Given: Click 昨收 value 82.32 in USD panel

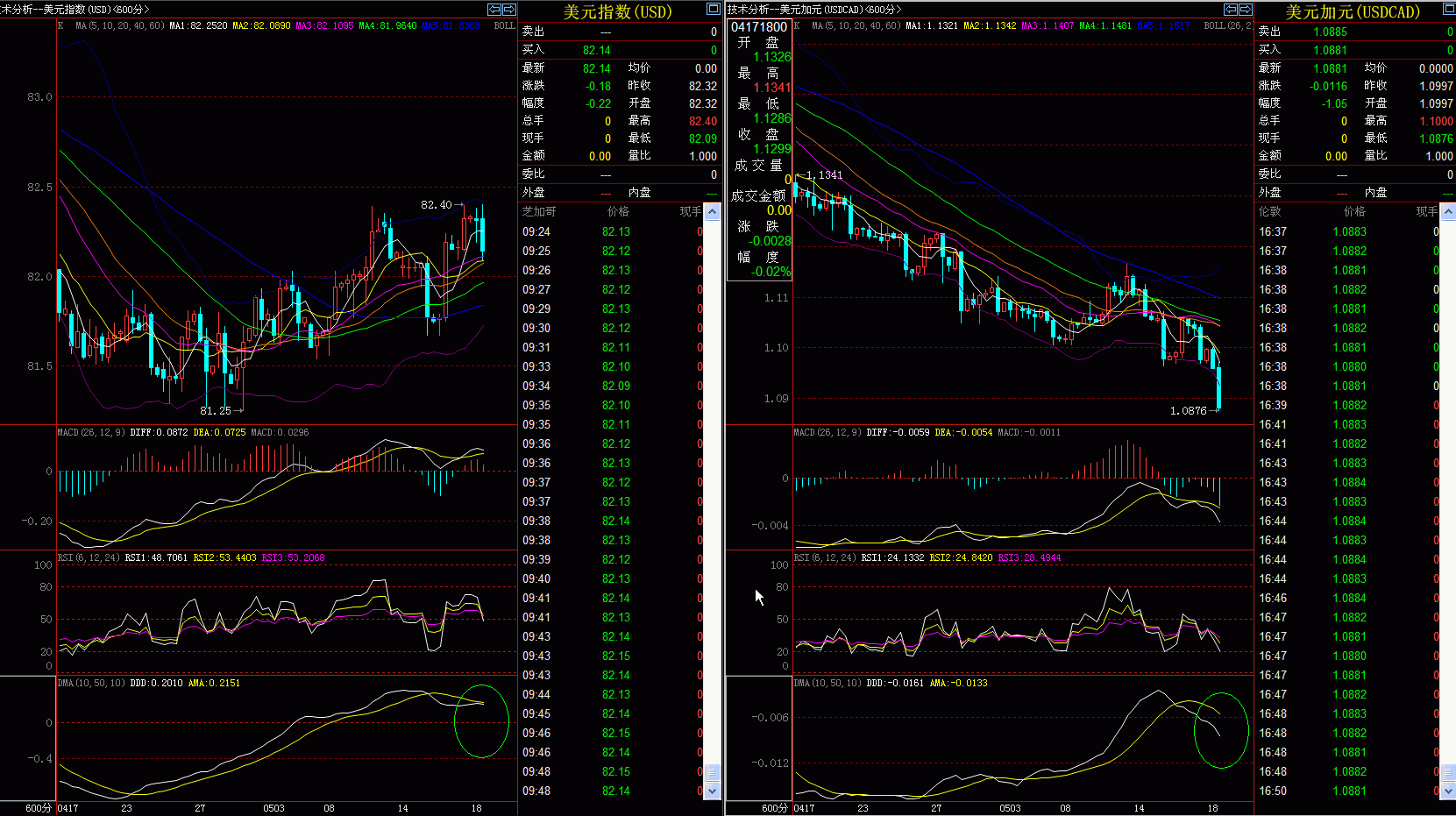Looking at the screenshot, I should (703, 86).
